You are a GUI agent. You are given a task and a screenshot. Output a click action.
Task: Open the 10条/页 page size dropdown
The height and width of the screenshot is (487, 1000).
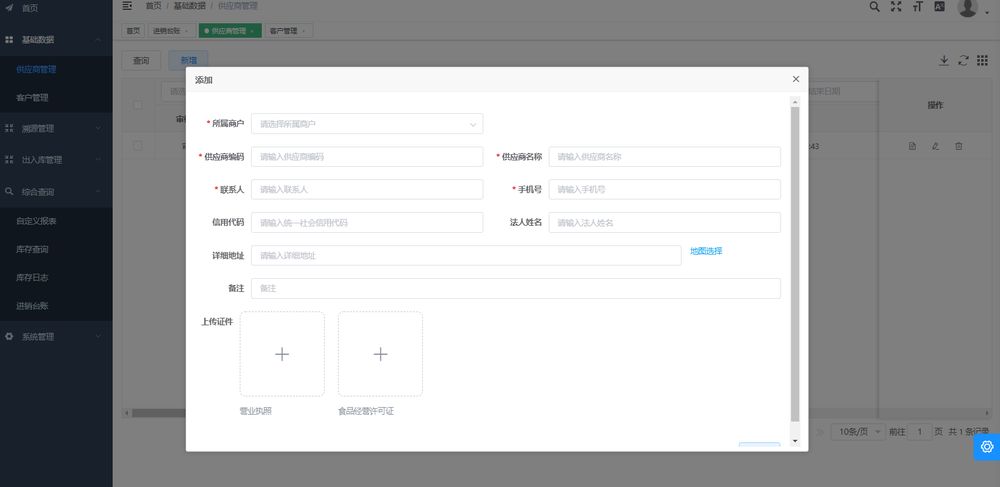coord(859,431)
